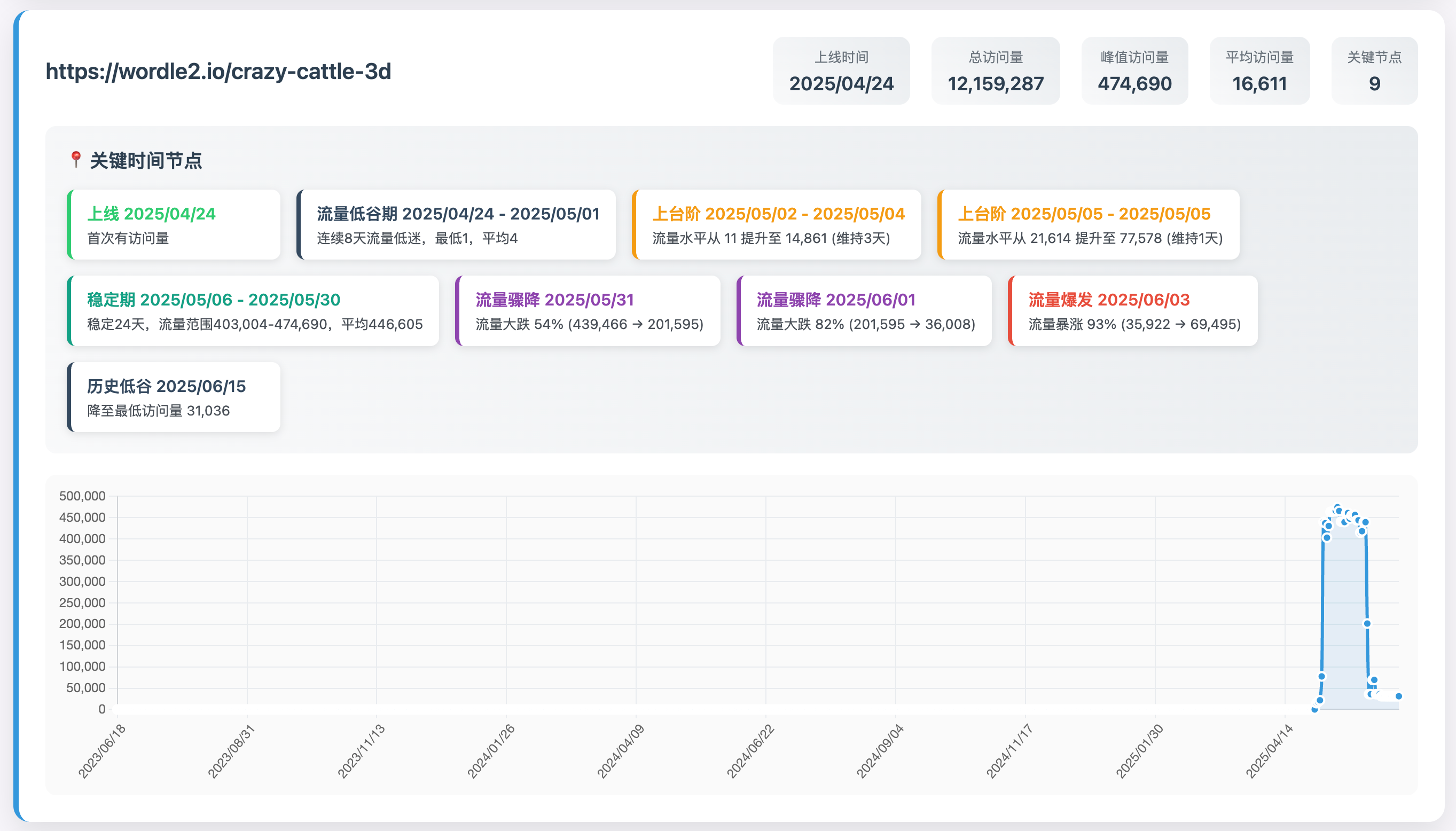The height and width of the screenshot is (831, 1456).
Task: Click the 流量骤降 2025/06/01 card
Action: [x=864, y=311]
